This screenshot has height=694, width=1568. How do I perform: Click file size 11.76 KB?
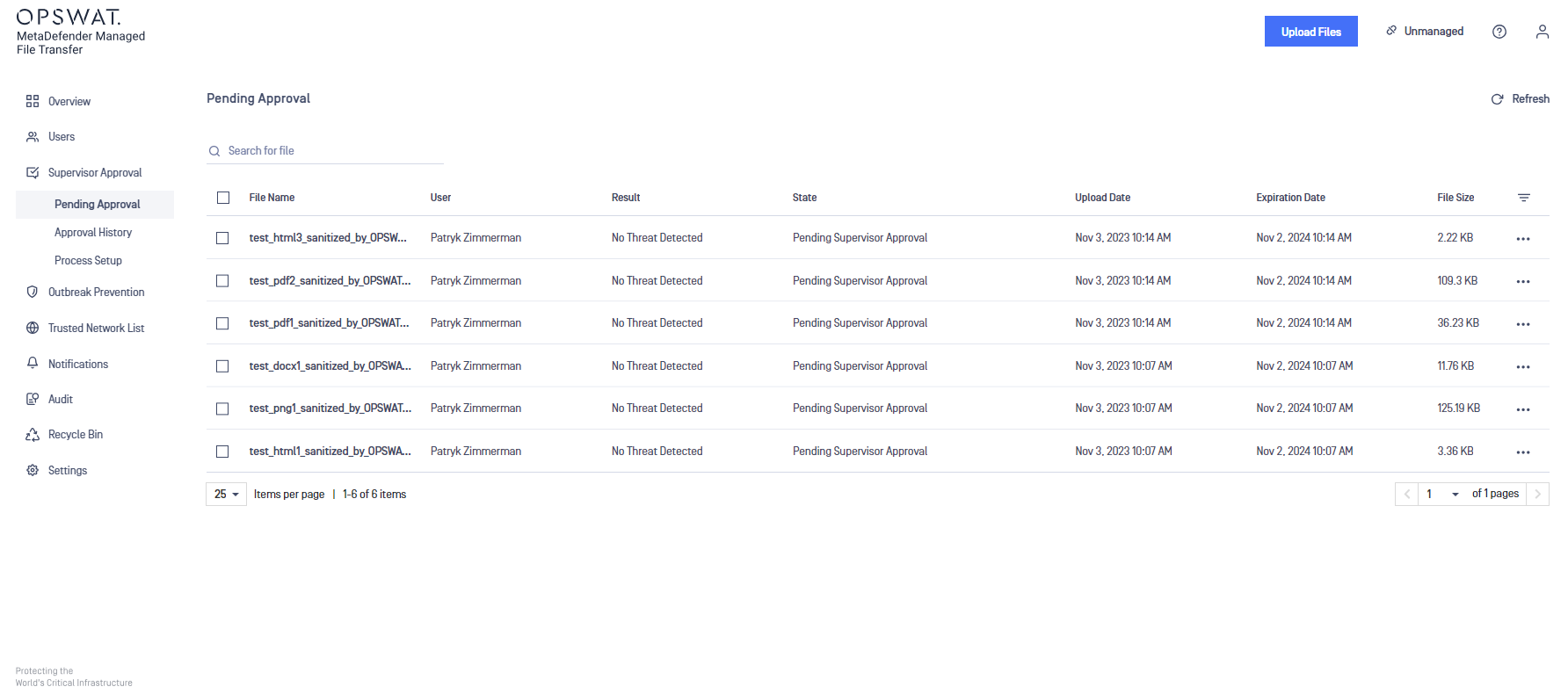[x=1455, y=366]
